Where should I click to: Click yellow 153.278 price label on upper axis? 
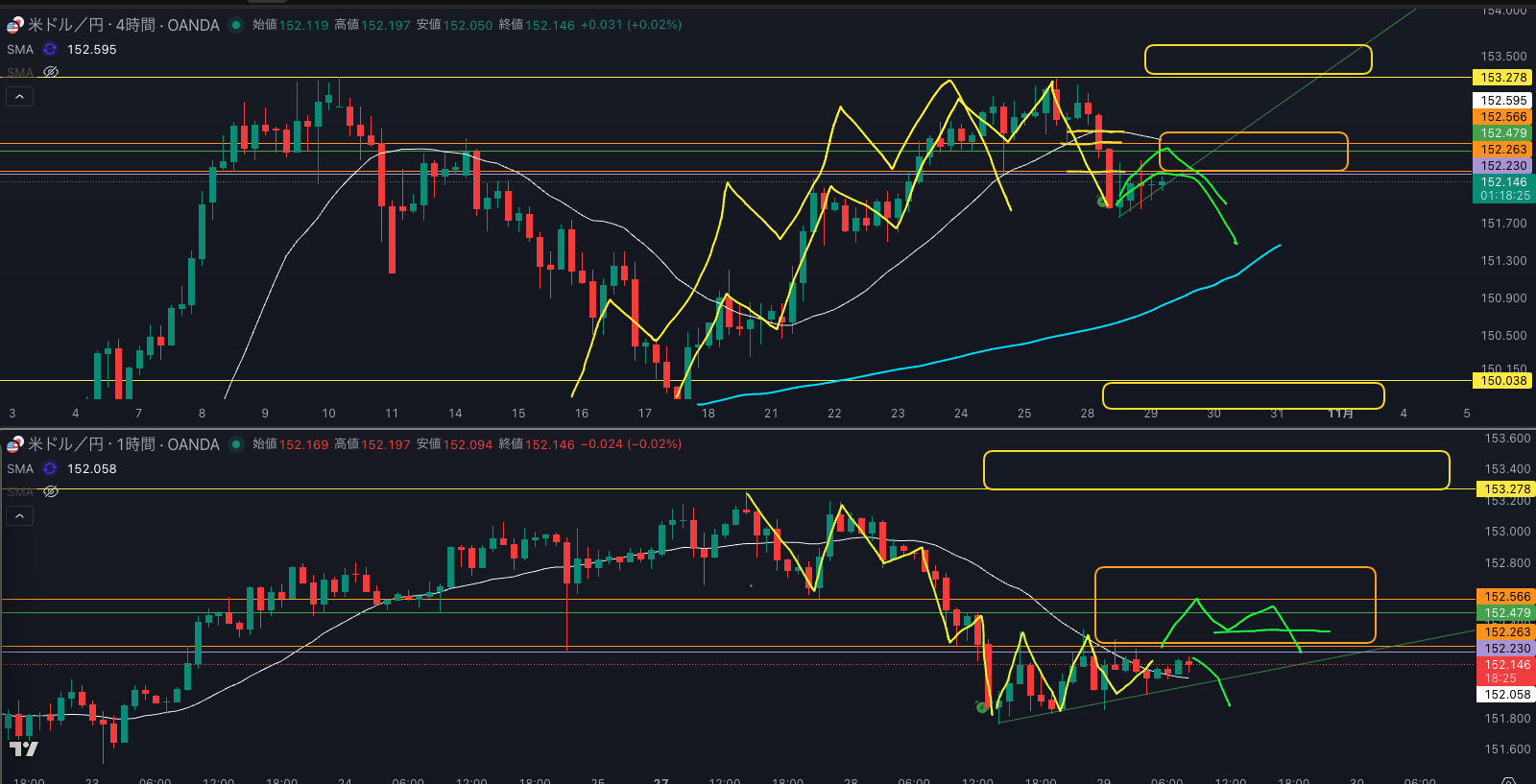click(x=1502, y=78)
